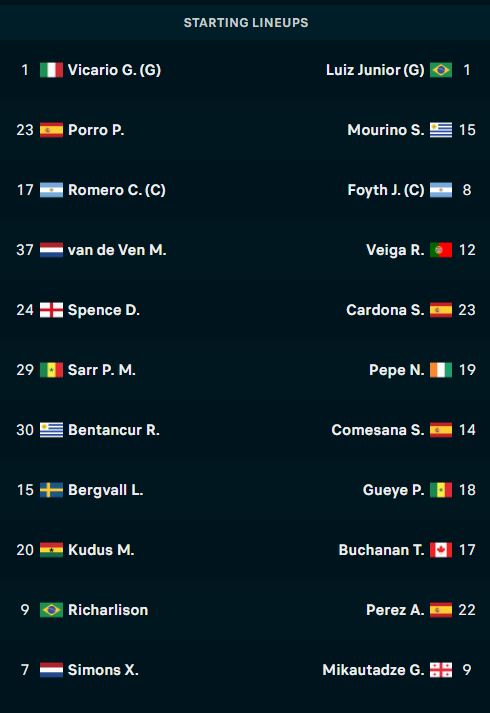This screenshot has width=490, height=713.
Task: Select the Georgia flag beside Mikautadze G.
Action: [441, 670]
